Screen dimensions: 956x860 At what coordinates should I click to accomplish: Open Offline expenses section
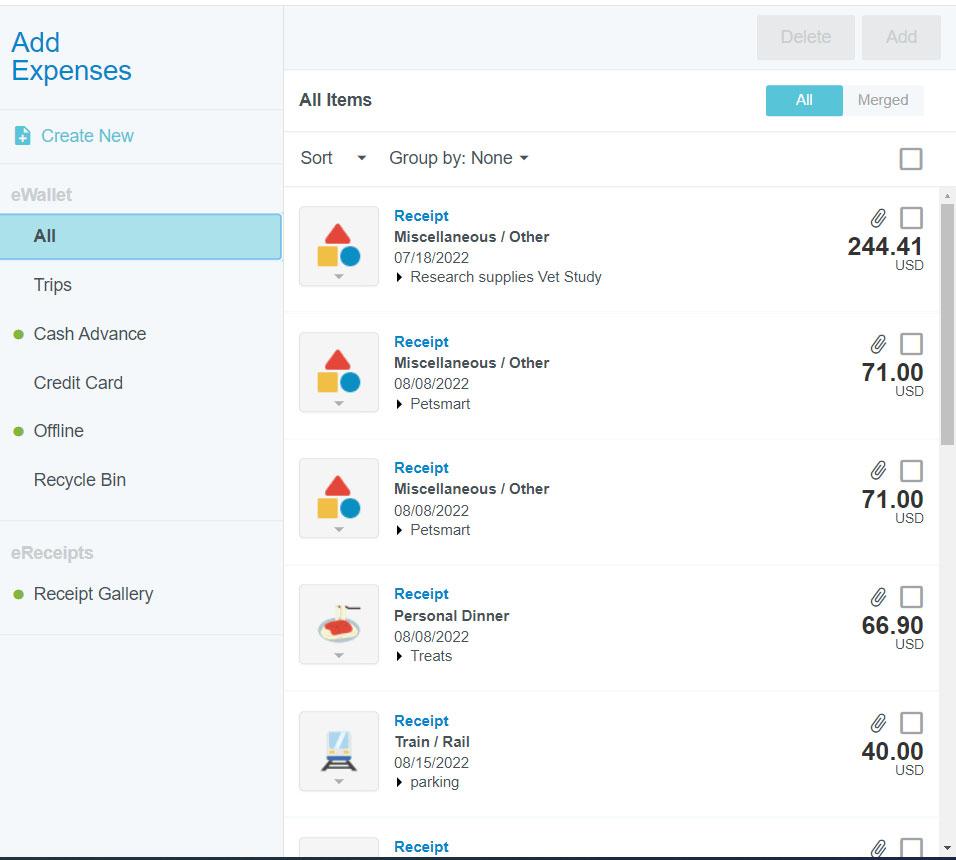[x=59, y=431]
